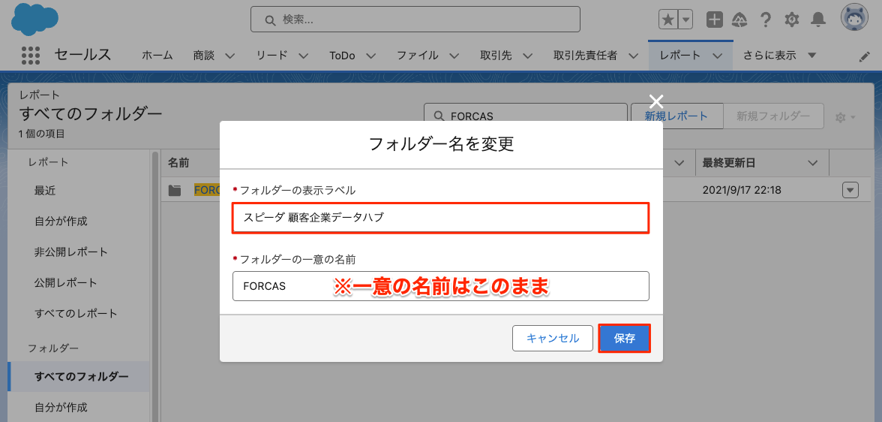Open the さらに表示 more menu
Viewport: 882px width, 422px height.
tap(779, 55)
